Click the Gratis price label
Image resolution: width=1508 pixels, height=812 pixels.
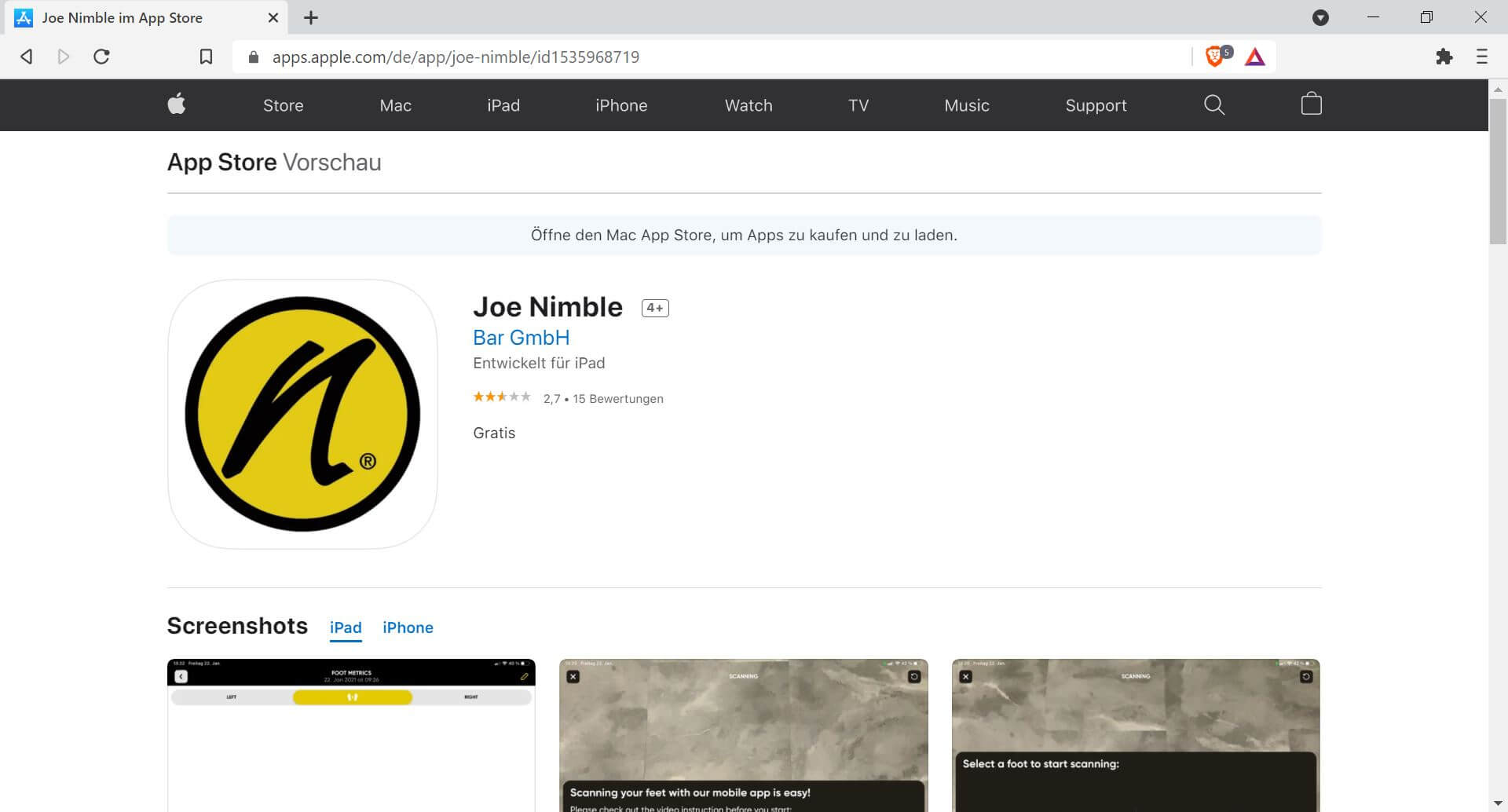coord(494,433)
